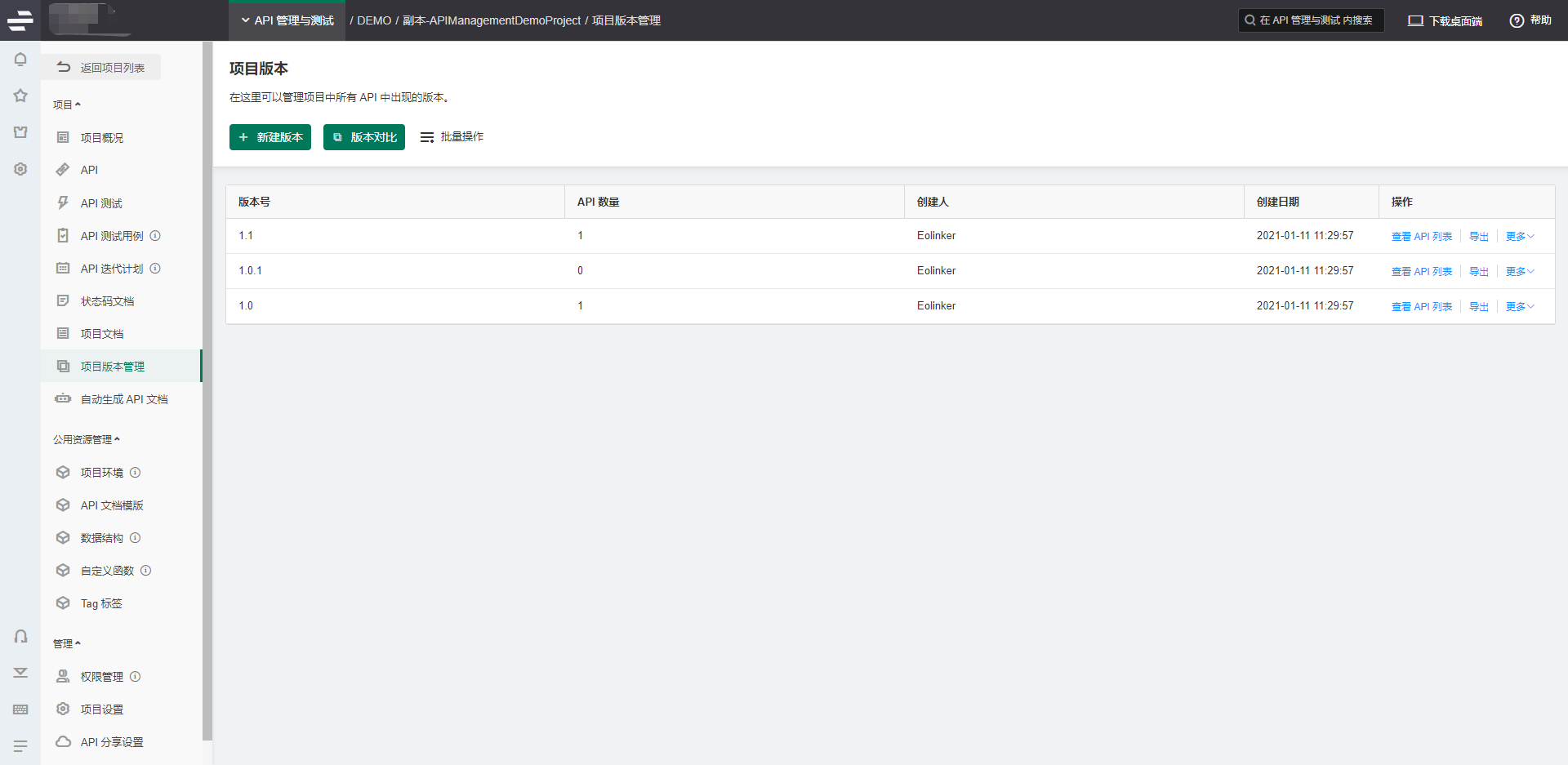Click the keyboard shortcuts icon

[20, 709]
